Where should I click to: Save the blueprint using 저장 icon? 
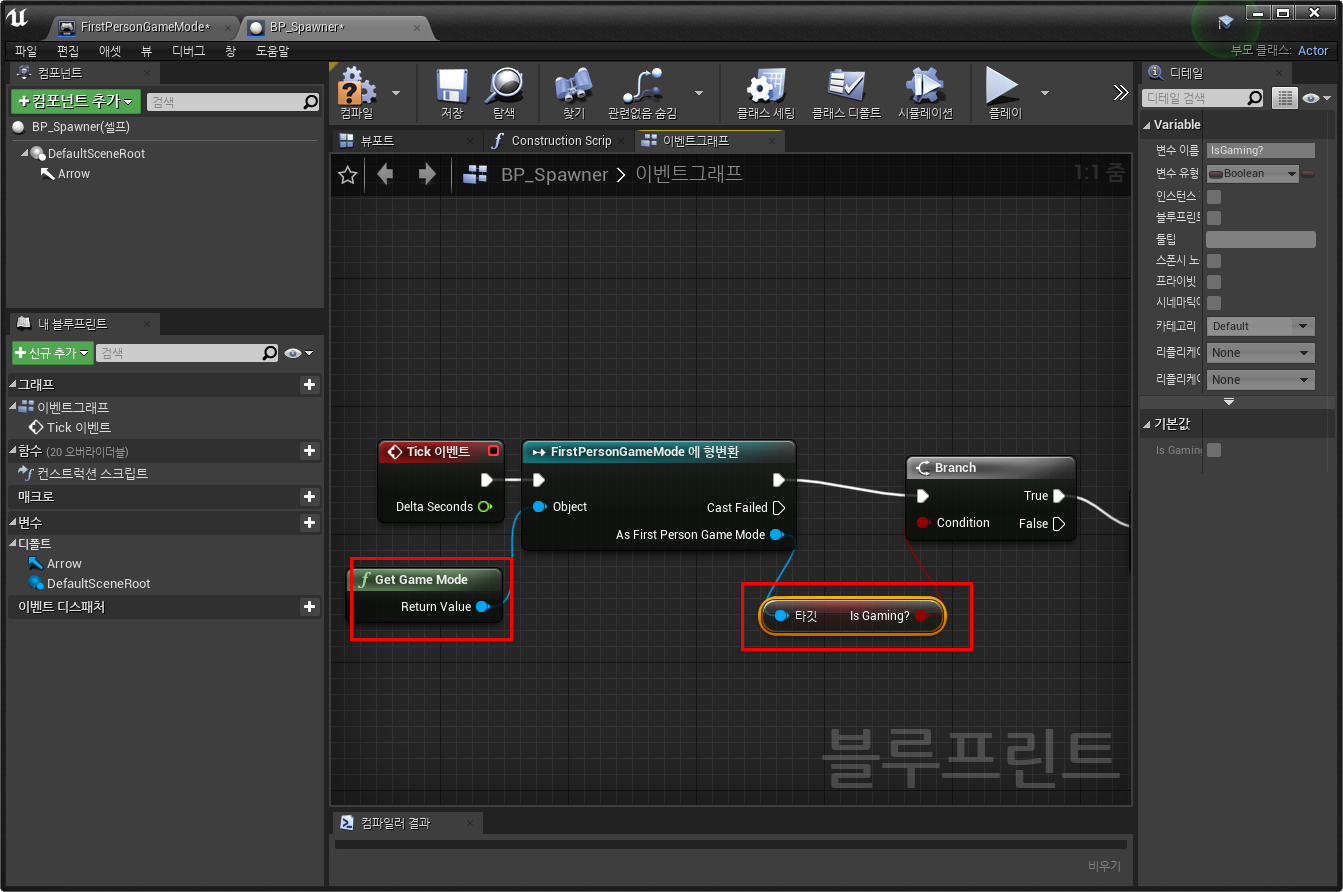tap(452, 92)
